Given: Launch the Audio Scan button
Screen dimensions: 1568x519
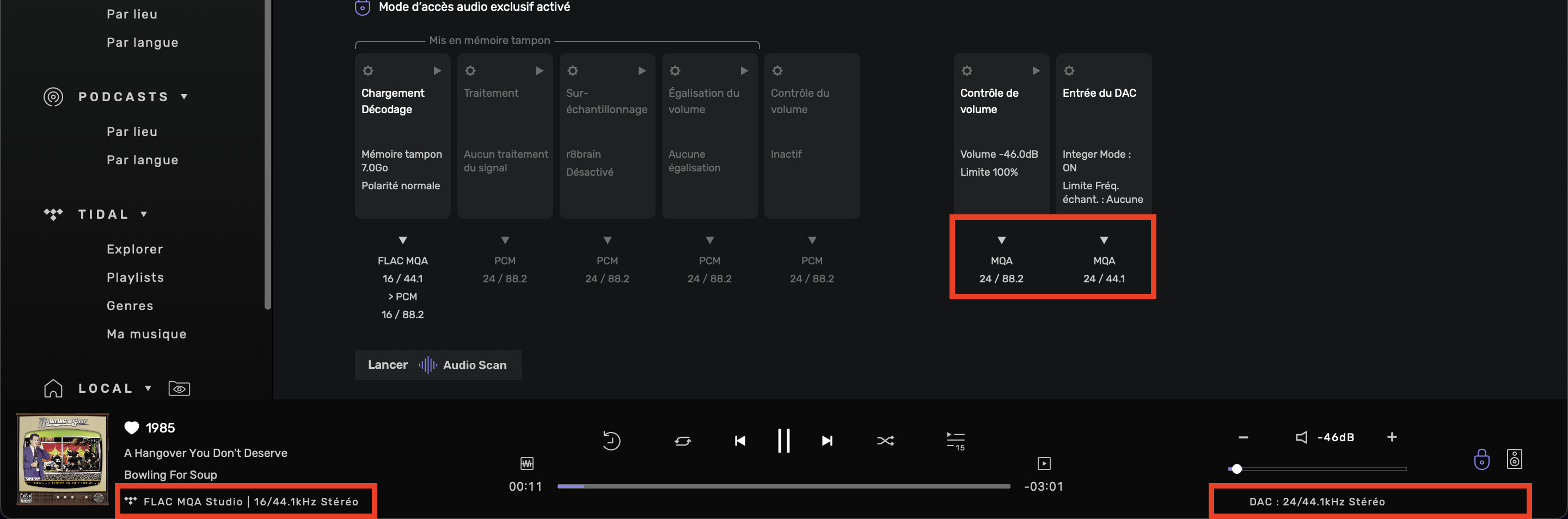Looking at the screenshot, I should [x=438, y=365].
